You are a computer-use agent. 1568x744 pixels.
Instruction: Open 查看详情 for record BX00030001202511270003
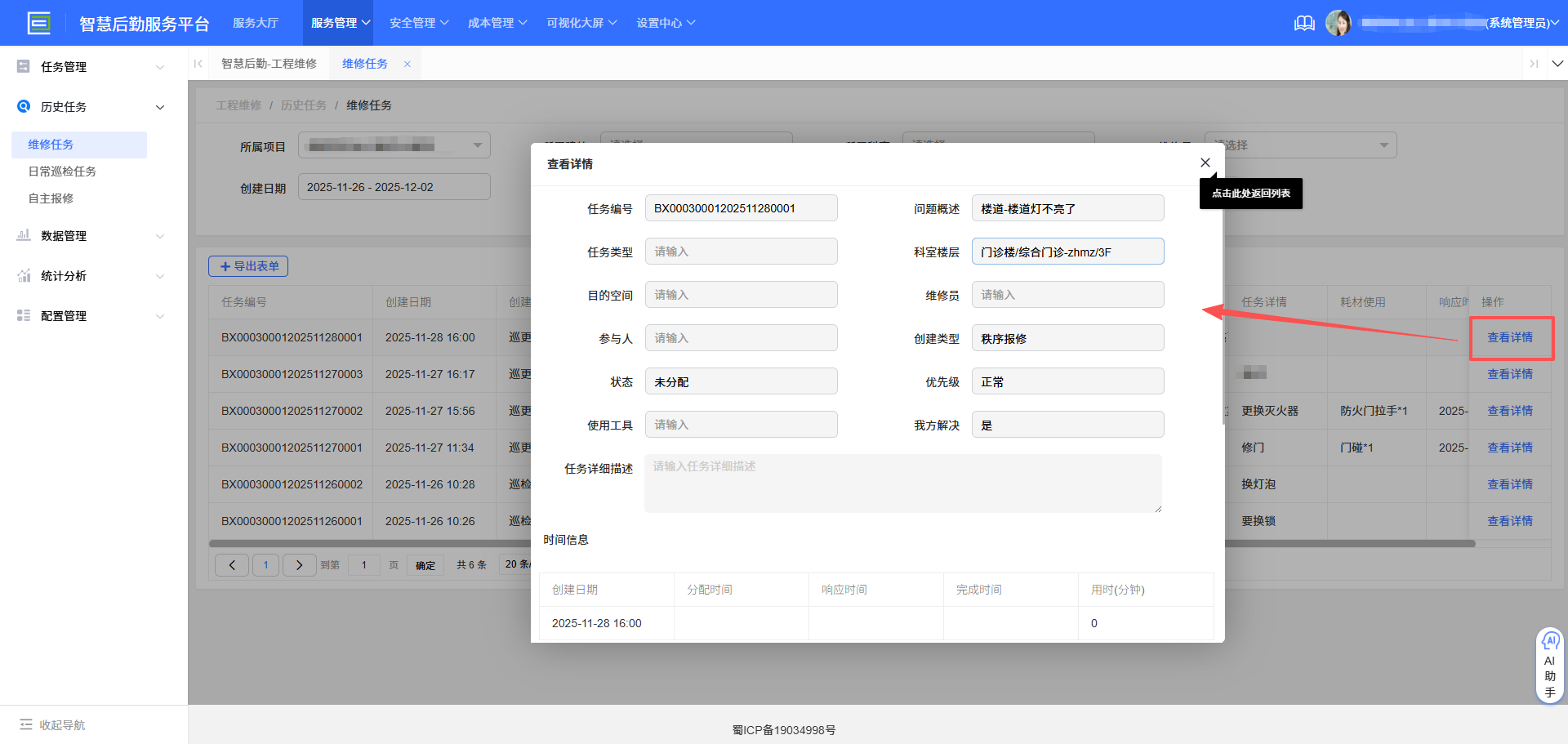click(x=1509, y=373)
